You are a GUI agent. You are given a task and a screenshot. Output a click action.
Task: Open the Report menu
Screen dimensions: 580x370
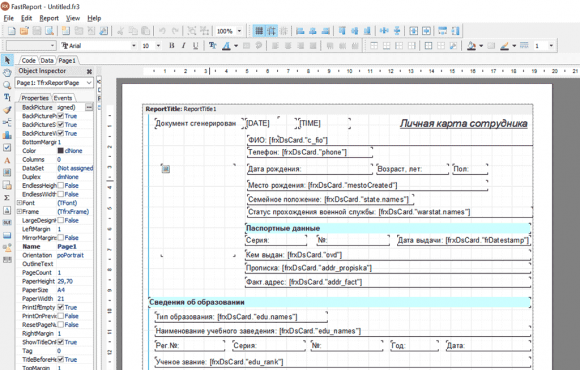[49, 18]
